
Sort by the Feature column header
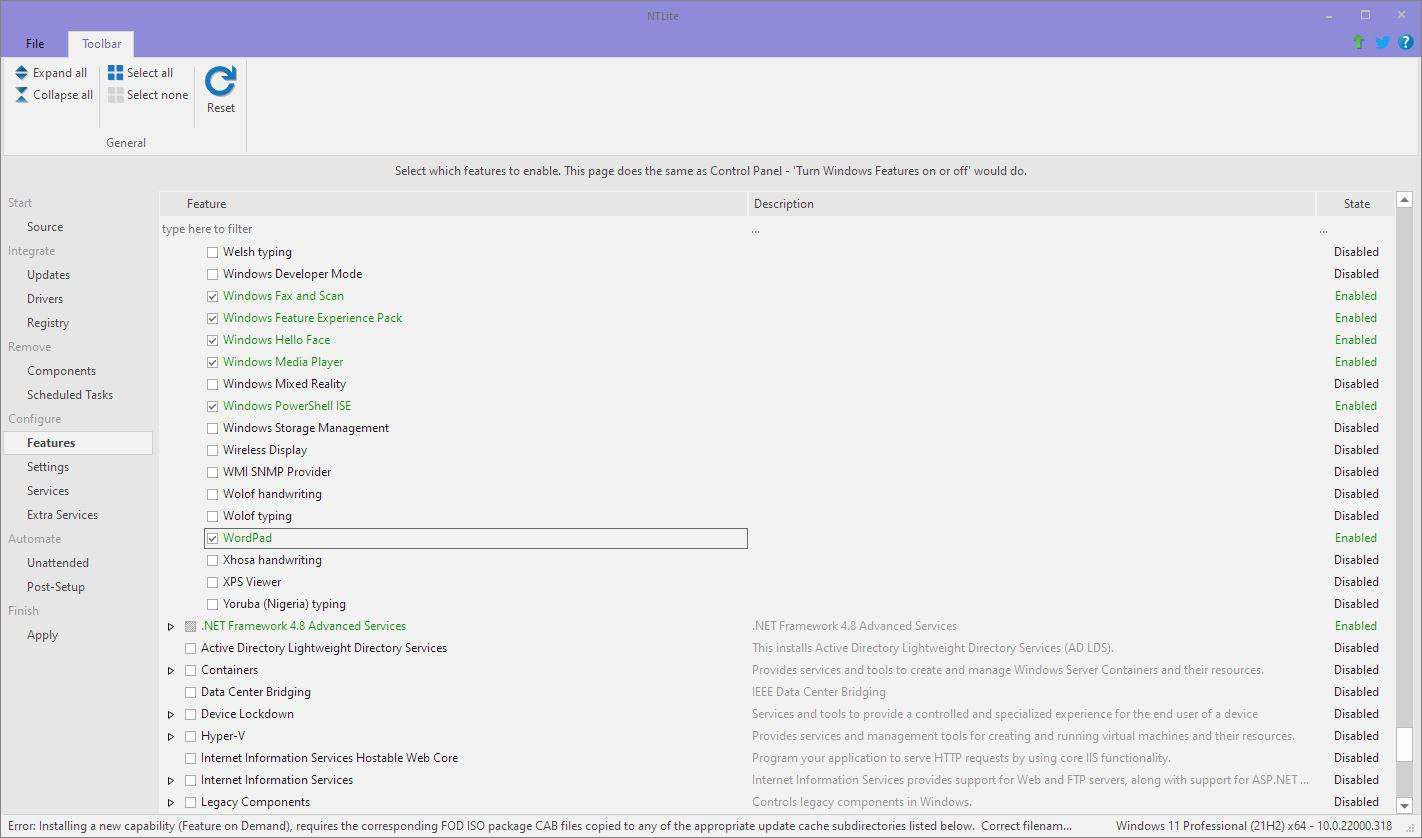tap(453, 204)
